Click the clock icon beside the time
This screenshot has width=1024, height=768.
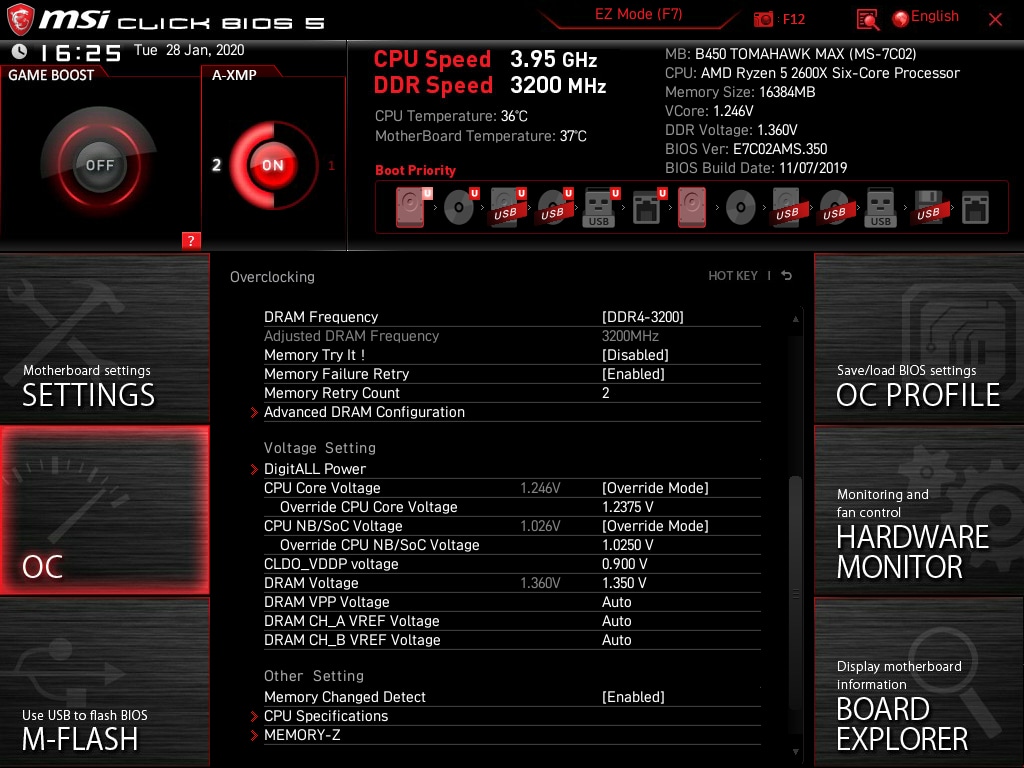tap(20, 51)
